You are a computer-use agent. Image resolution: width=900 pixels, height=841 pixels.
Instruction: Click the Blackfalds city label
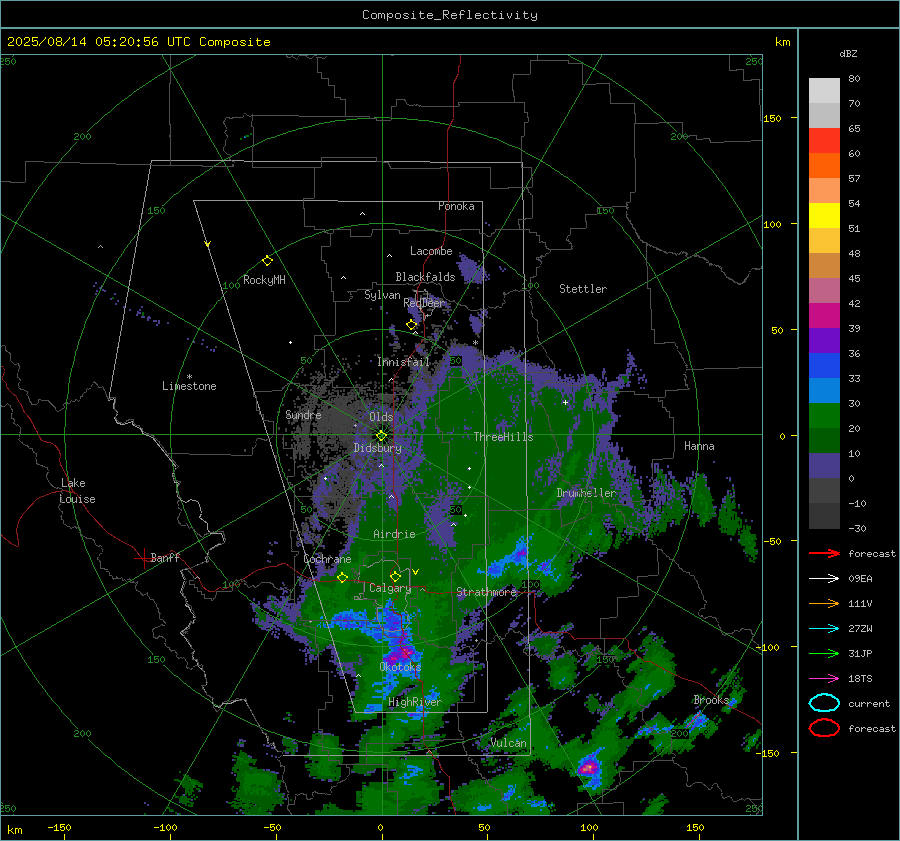click(425, 277)
